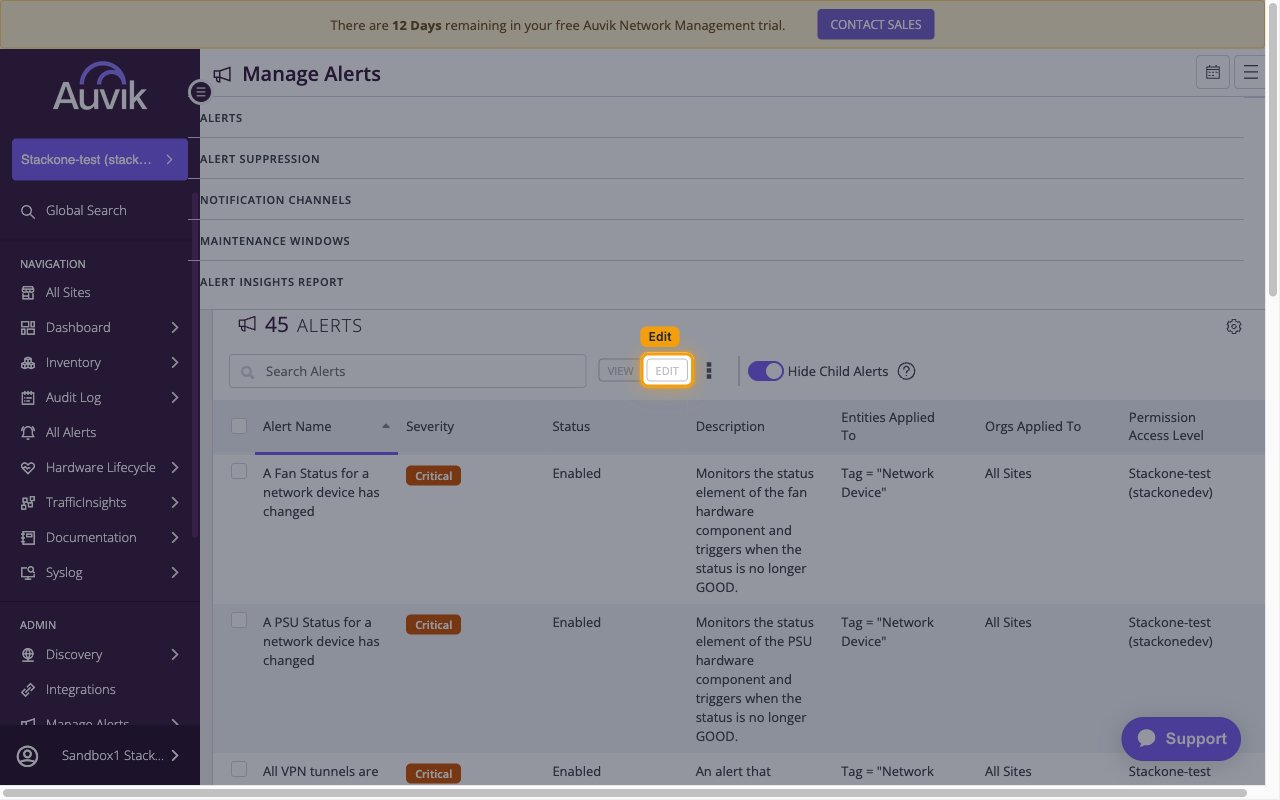The width and height of the screenshot is (1280, 800).
Task: Sort by the Status column header
Action: 571,426
